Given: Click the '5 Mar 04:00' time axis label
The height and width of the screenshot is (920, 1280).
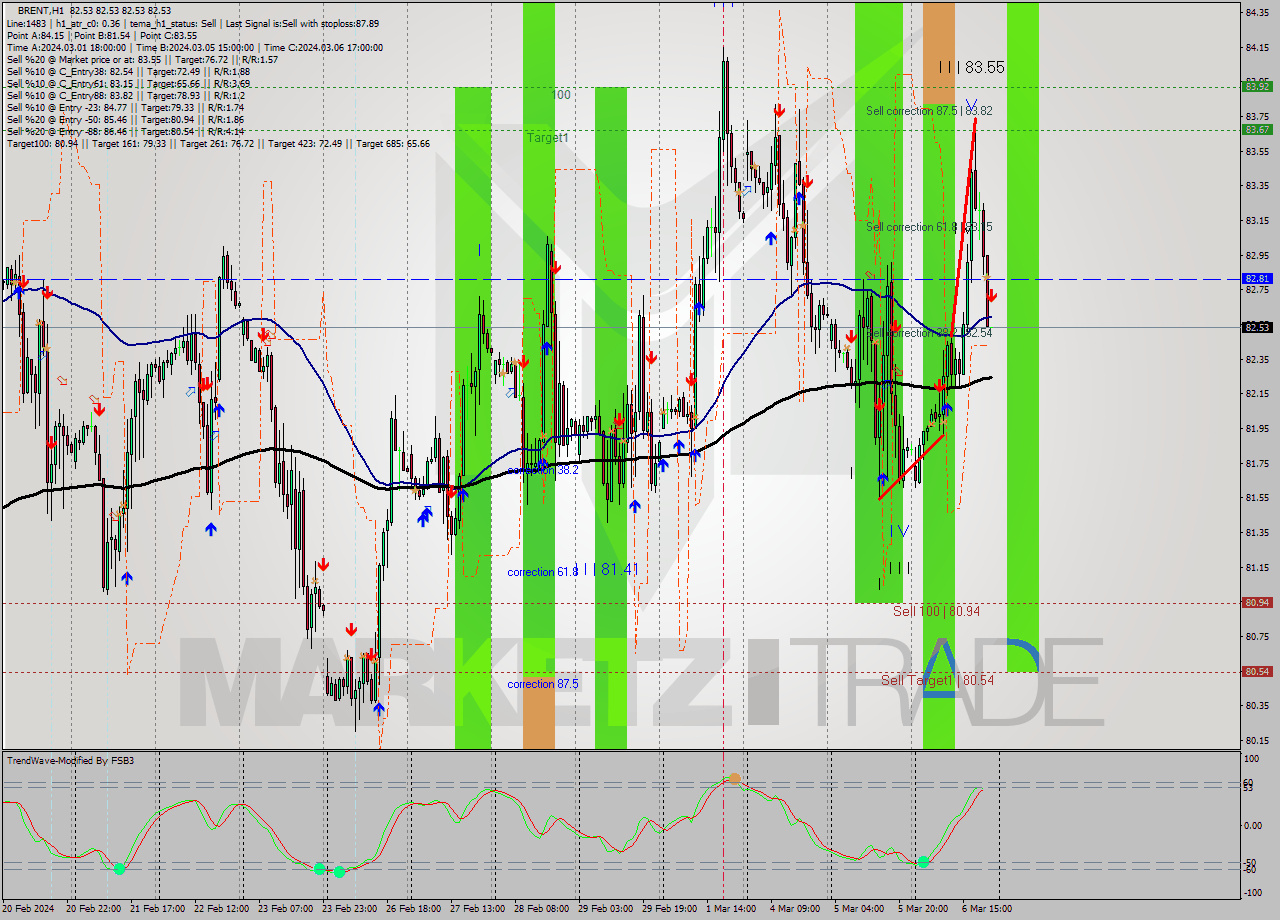Looking at the screenshot, I should (x=859, y=909).
